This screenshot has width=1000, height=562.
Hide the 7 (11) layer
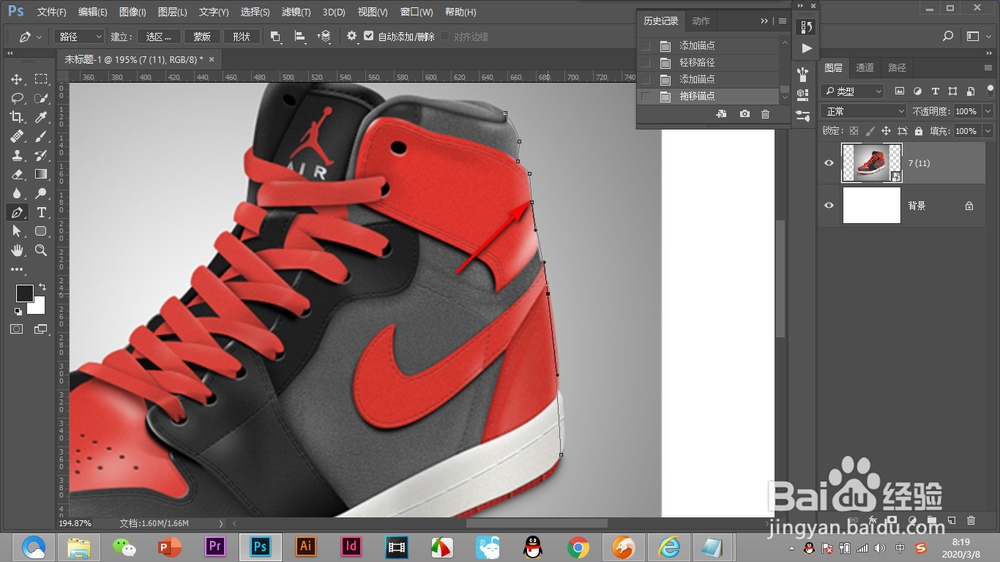(x=828, y=163)
